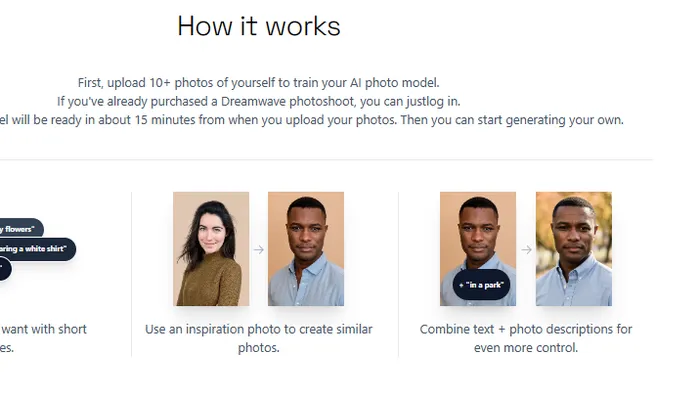Click the "How it works" heading
The height and width of the screenshot is (400, 700).
259,26
